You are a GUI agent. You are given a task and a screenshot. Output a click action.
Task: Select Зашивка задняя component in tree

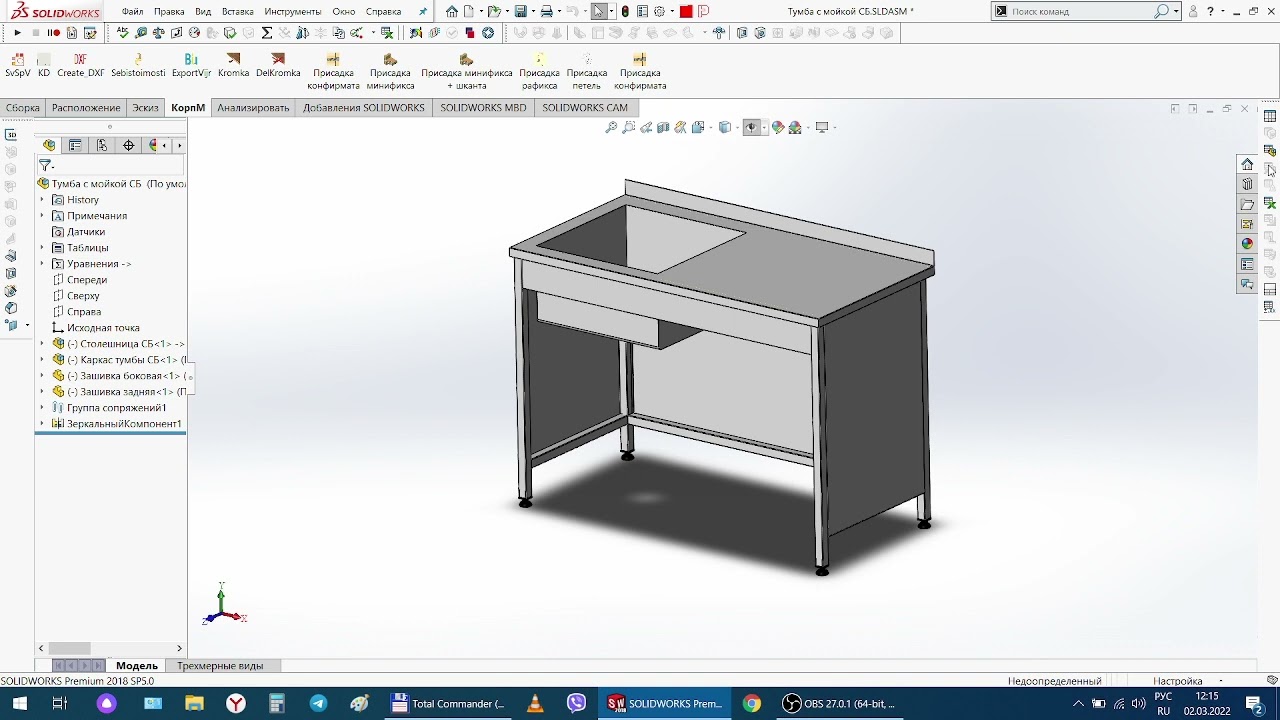[x=118, y=392]
